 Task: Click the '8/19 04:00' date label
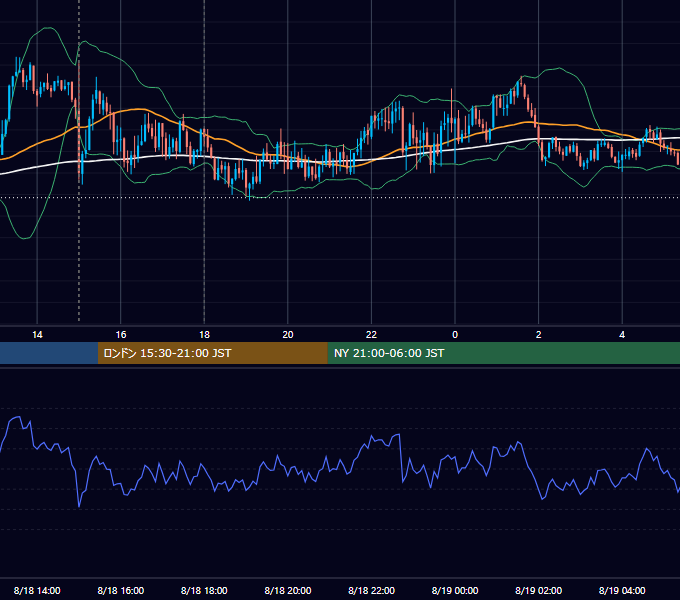tap(622, 590)
